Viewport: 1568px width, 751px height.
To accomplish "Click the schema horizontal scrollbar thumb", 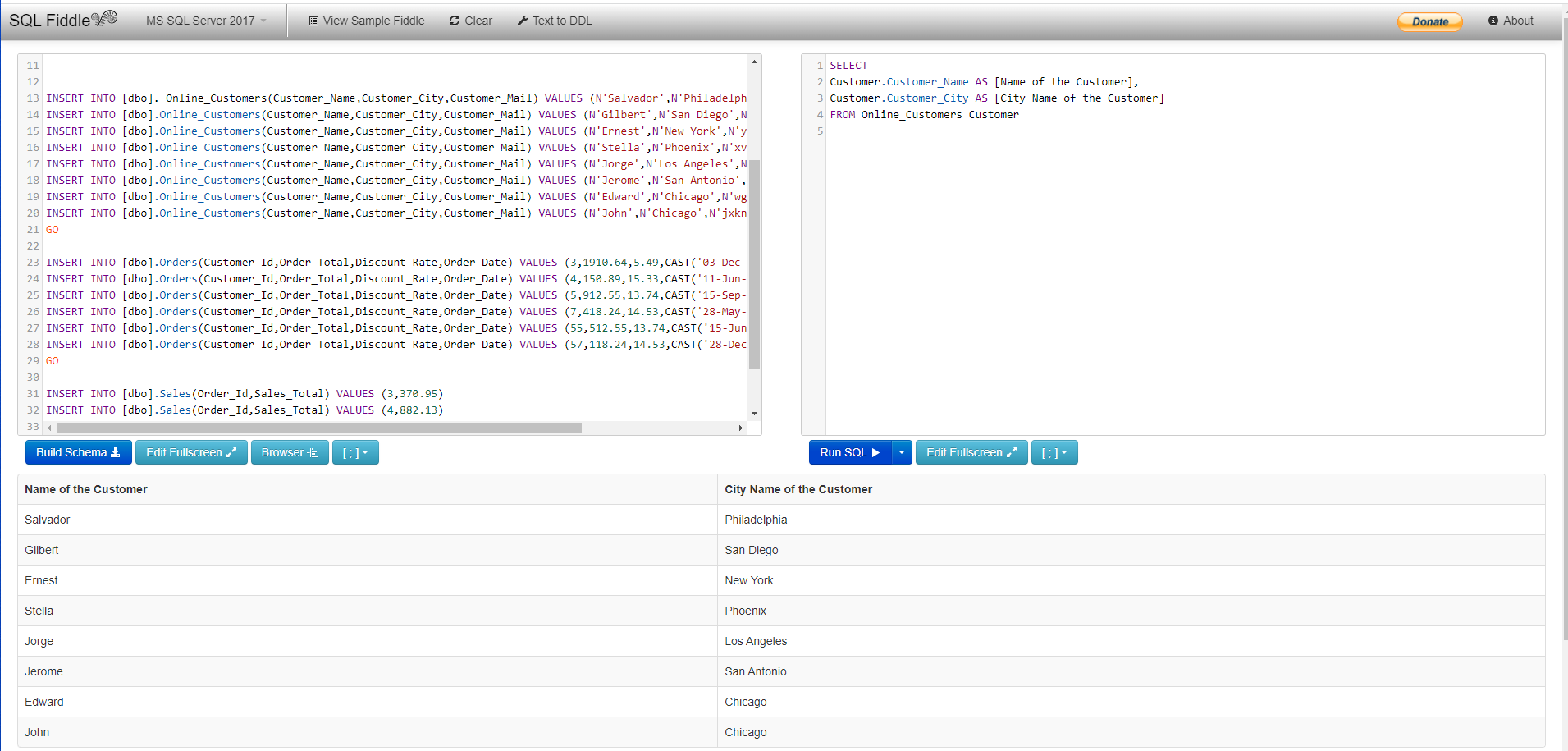I will pos(318,428).
